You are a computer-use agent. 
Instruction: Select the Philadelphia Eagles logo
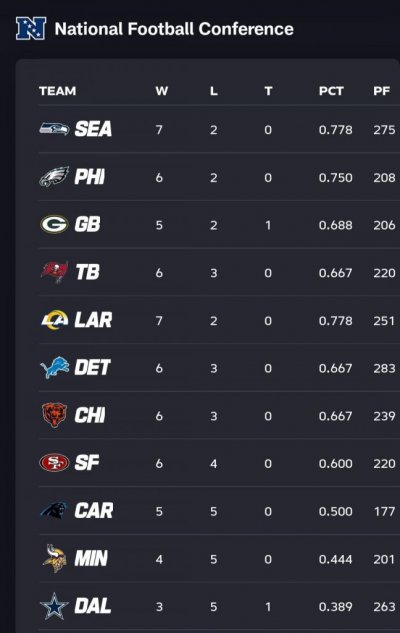pos(54,176)
